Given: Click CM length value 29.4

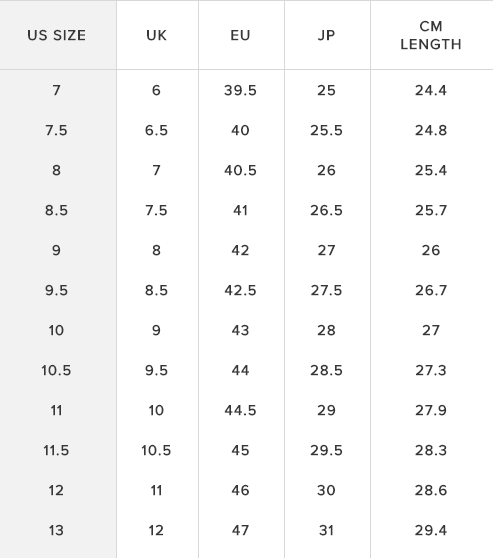Looking at the screenshot, I should coord(431,531).
